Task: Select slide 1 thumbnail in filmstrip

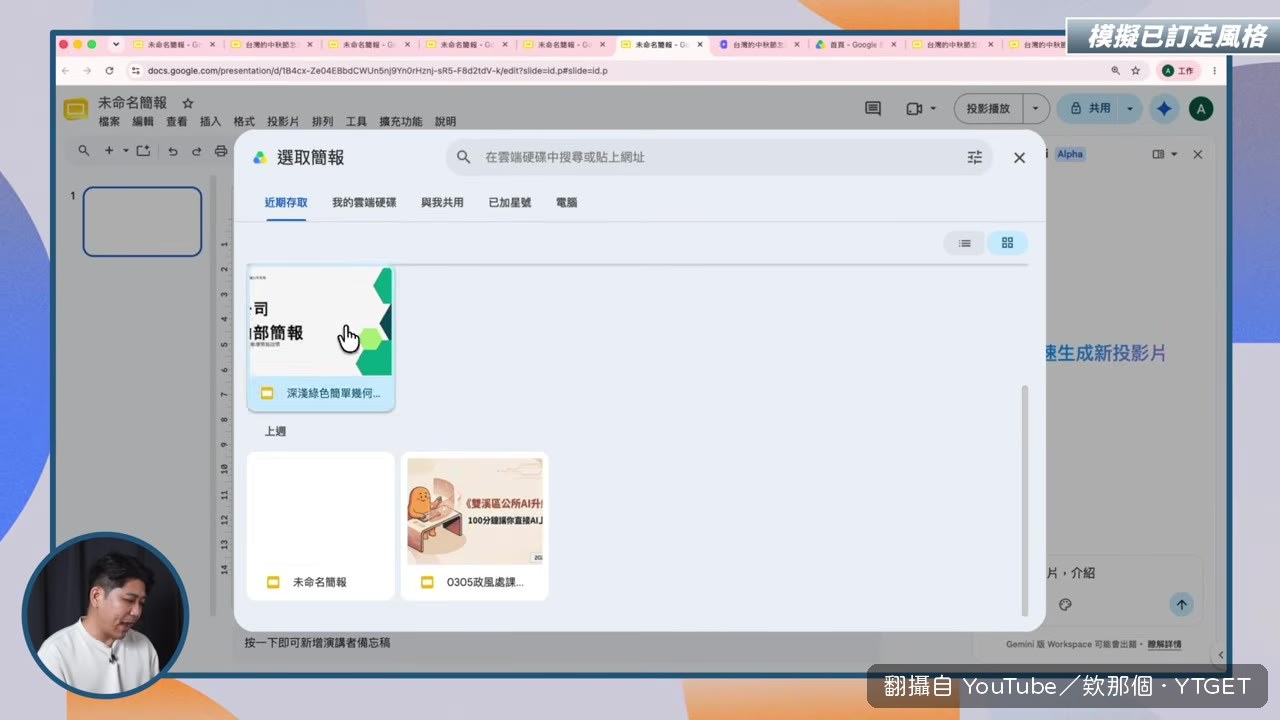Action: (x=142, y=221)
